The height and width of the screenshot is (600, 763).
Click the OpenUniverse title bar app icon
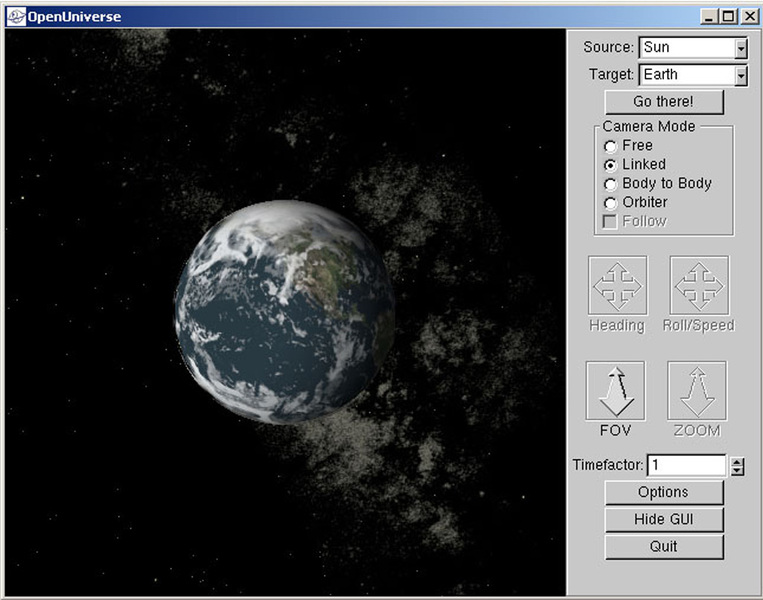[14, 16]
